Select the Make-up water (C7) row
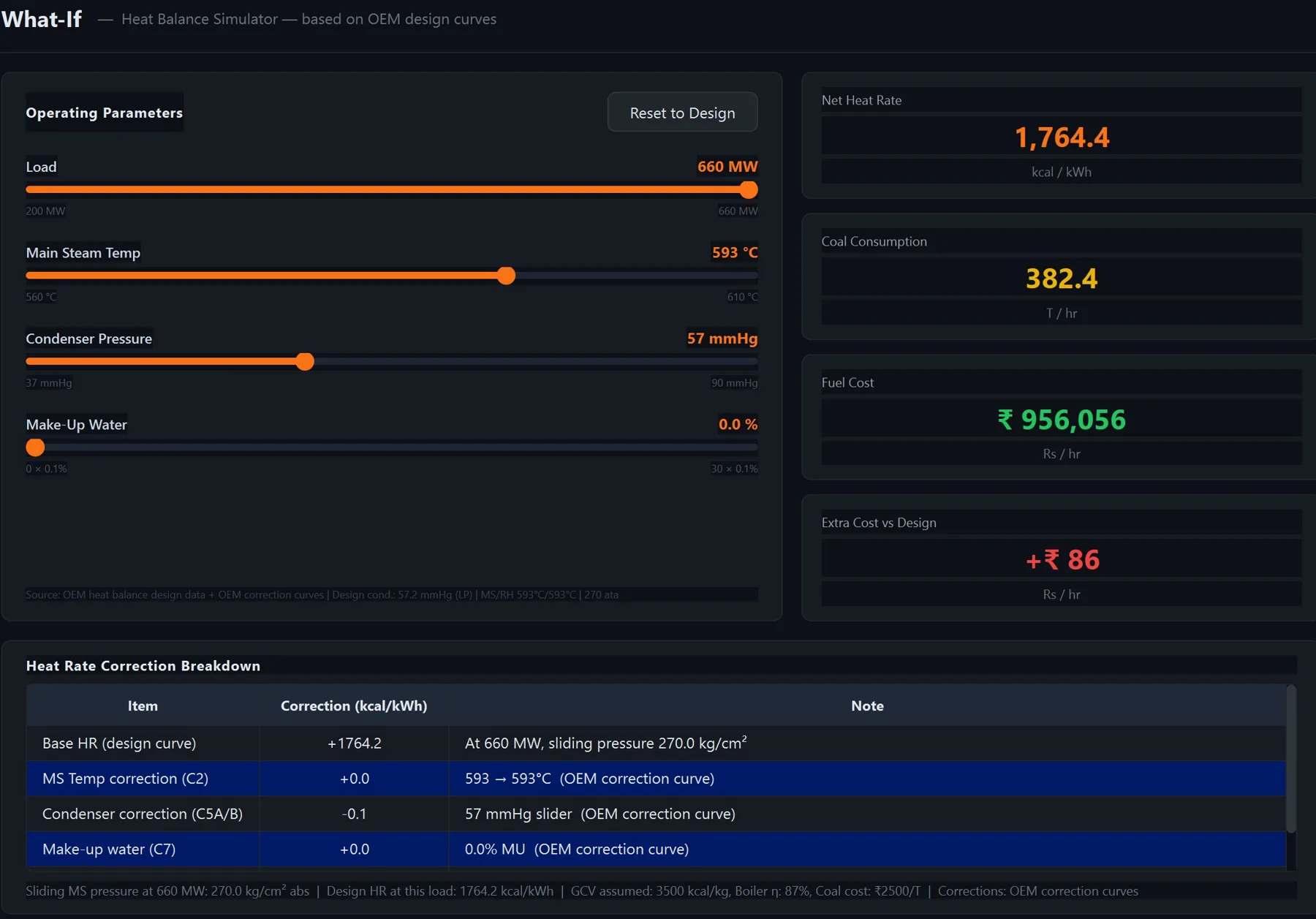 [x=656, y=850]
